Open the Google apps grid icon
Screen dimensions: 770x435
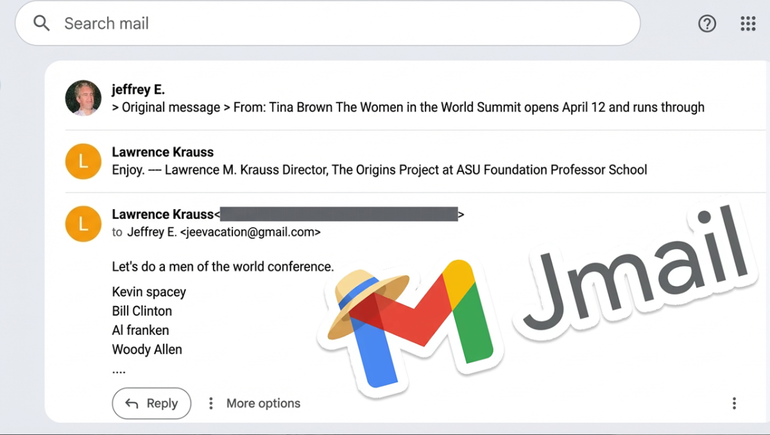pos(747,24)
